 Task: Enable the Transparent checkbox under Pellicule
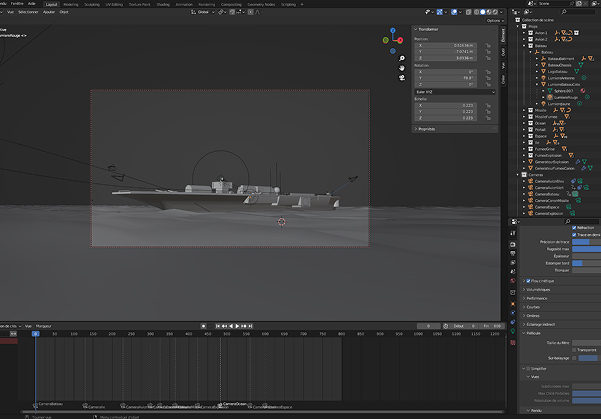574,350
